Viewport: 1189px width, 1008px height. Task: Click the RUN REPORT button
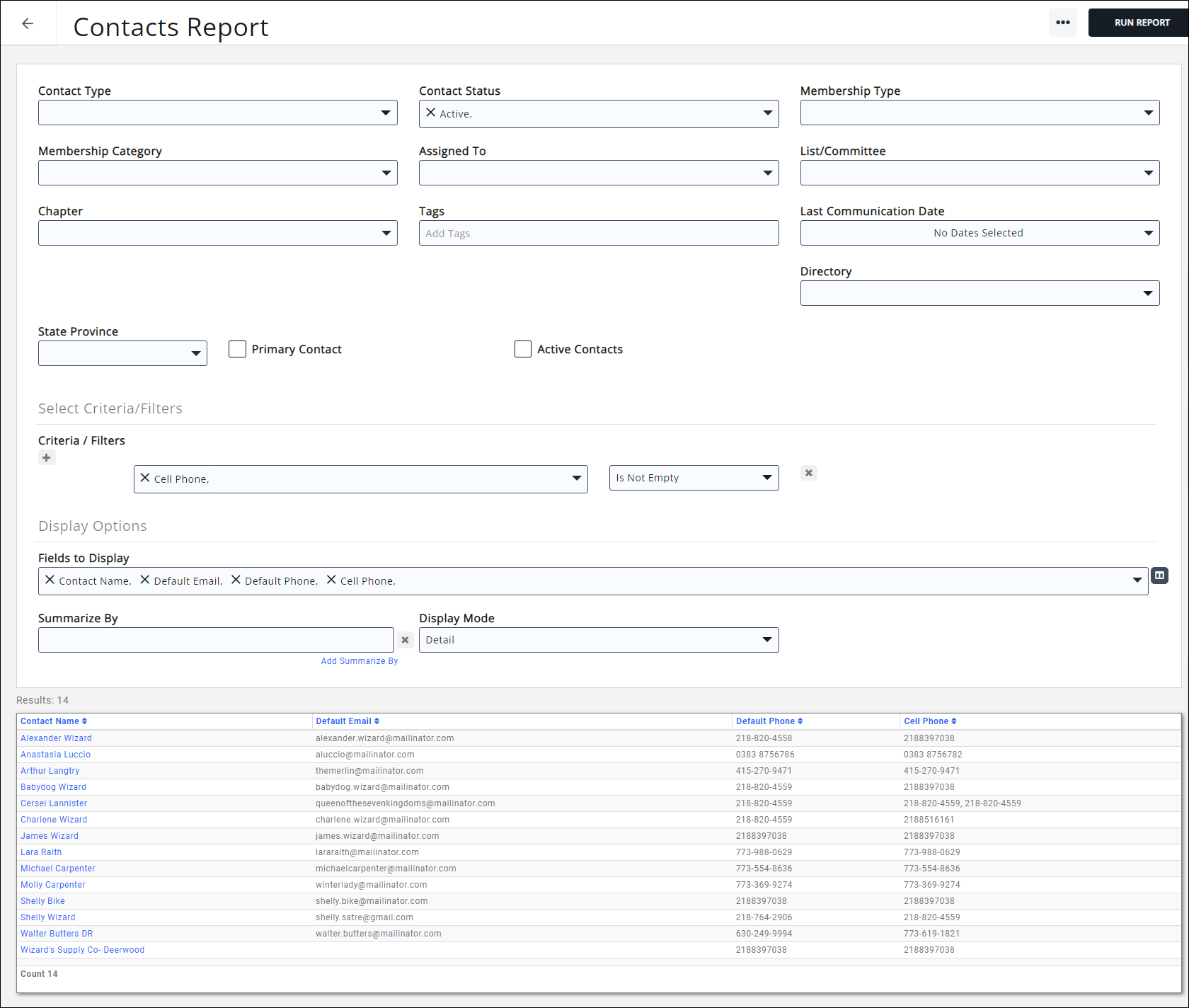pos(1139,22)
